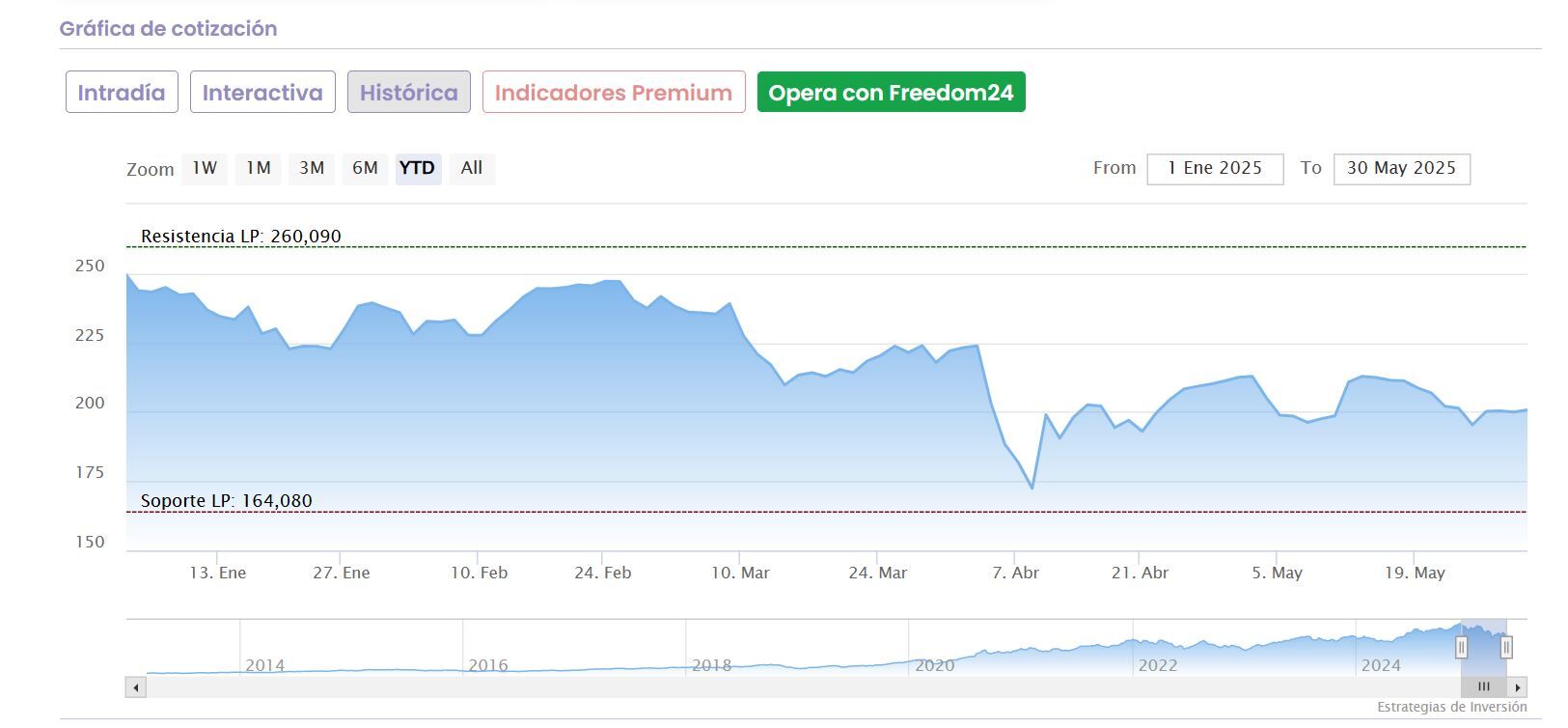Open the Intradía chart tab
The width and height of the screenshot is (1568, 728).
(x=122, y=93)
